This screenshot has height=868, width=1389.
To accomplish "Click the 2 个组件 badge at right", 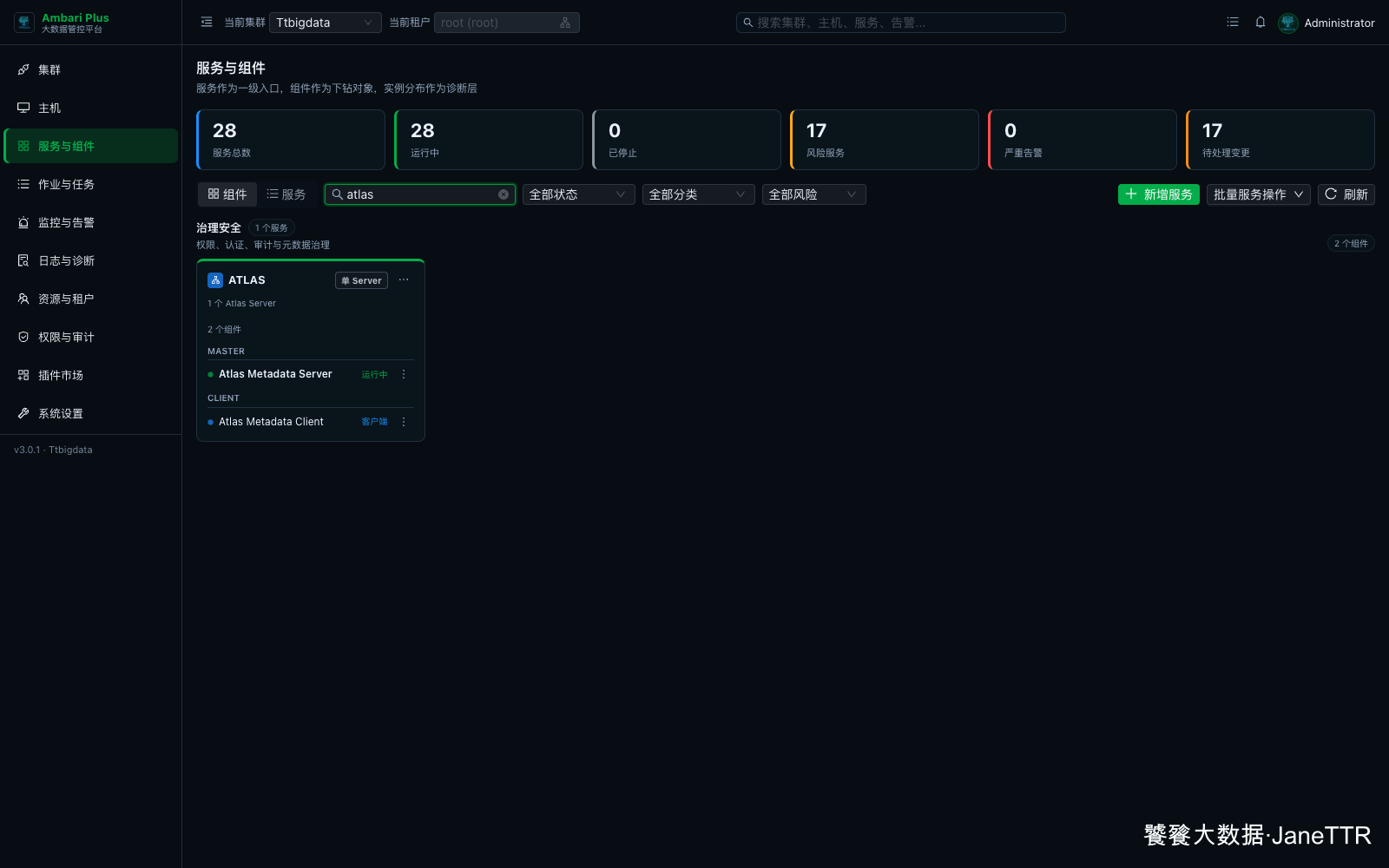I will click(1351, 243).
